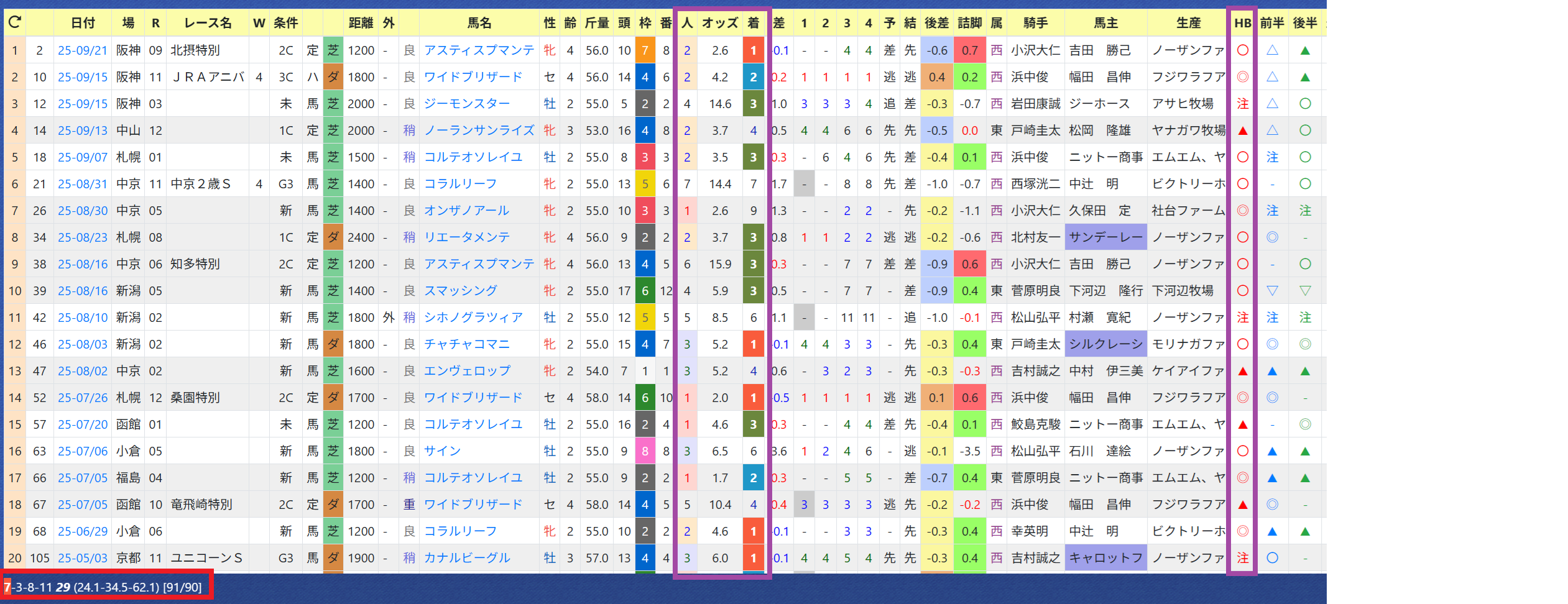Open horse link カナルビーグル
Image resolution: width=1568 pixels, height=604 pixels.
[x=467, y=558]
